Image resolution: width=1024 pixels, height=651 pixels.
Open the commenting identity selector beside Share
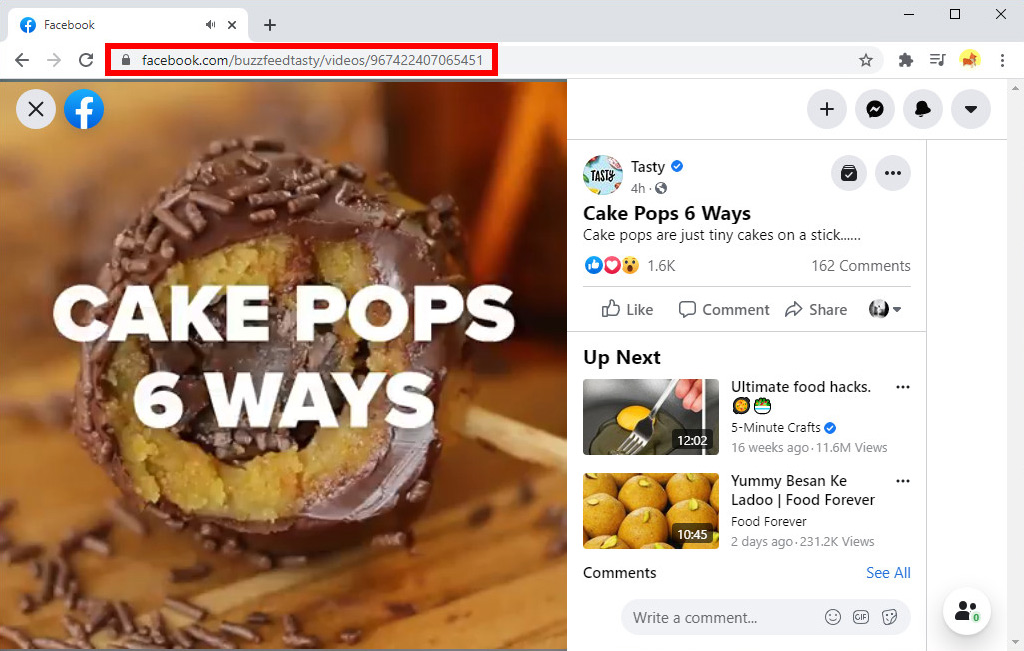[884, 309]
